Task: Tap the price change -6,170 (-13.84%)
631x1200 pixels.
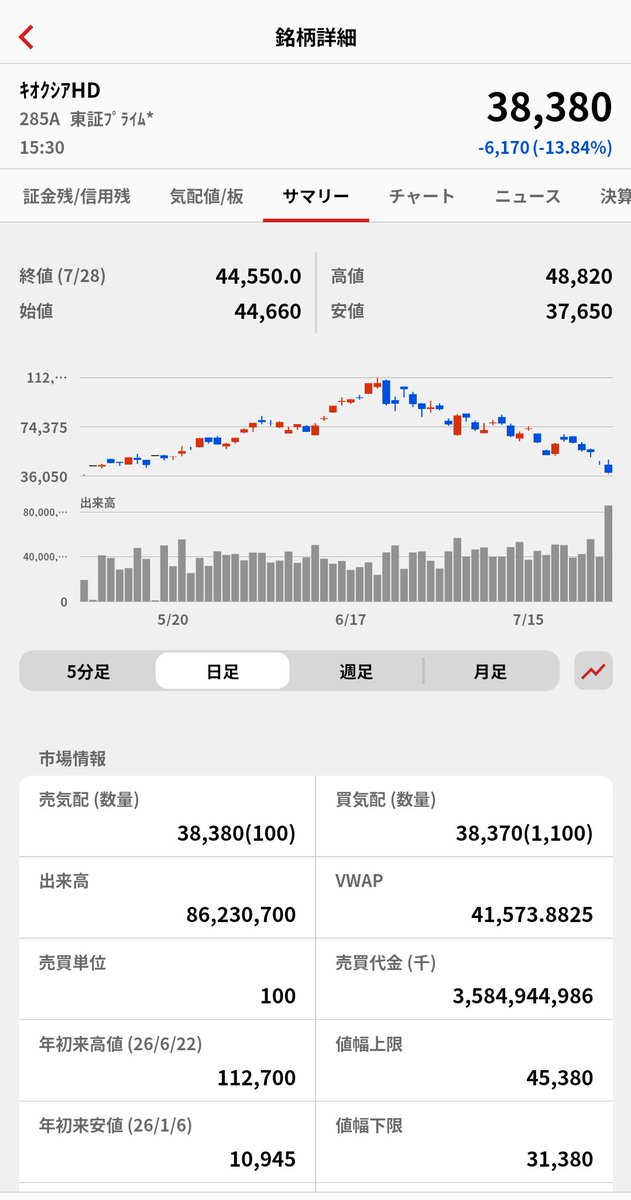Action: [545, 148]
